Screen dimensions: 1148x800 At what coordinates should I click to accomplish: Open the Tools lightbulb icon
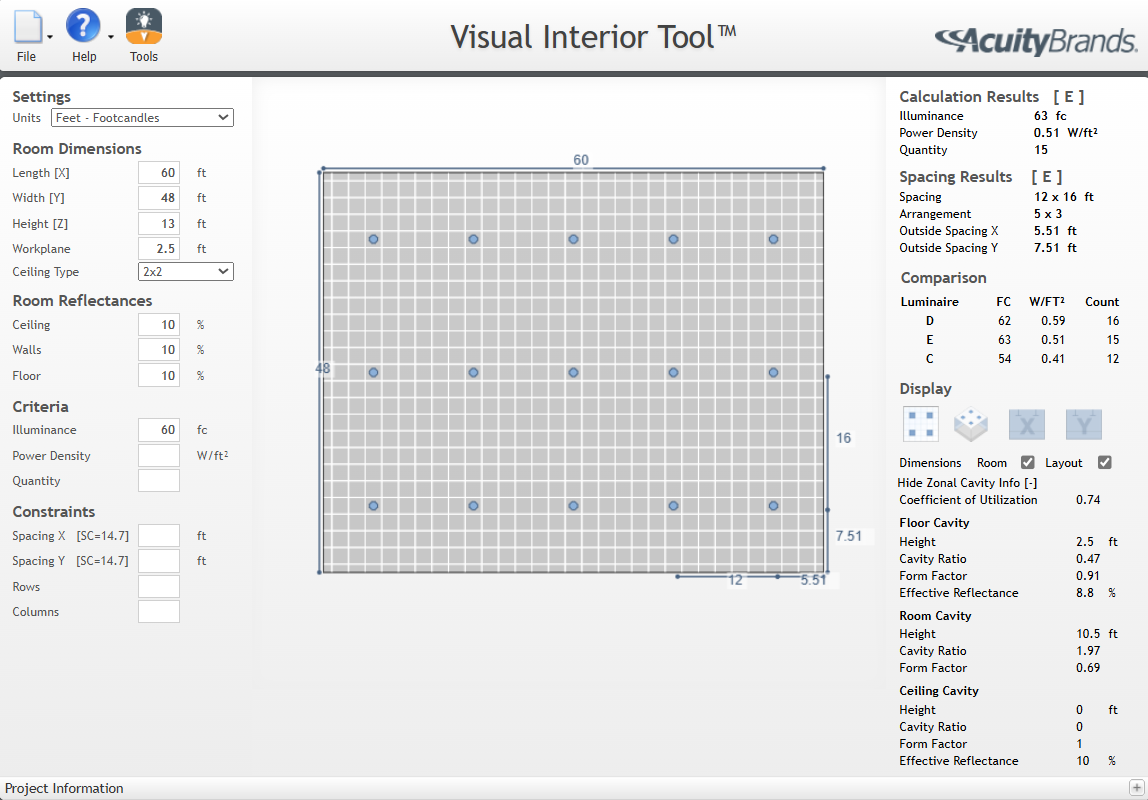[144, 26]
